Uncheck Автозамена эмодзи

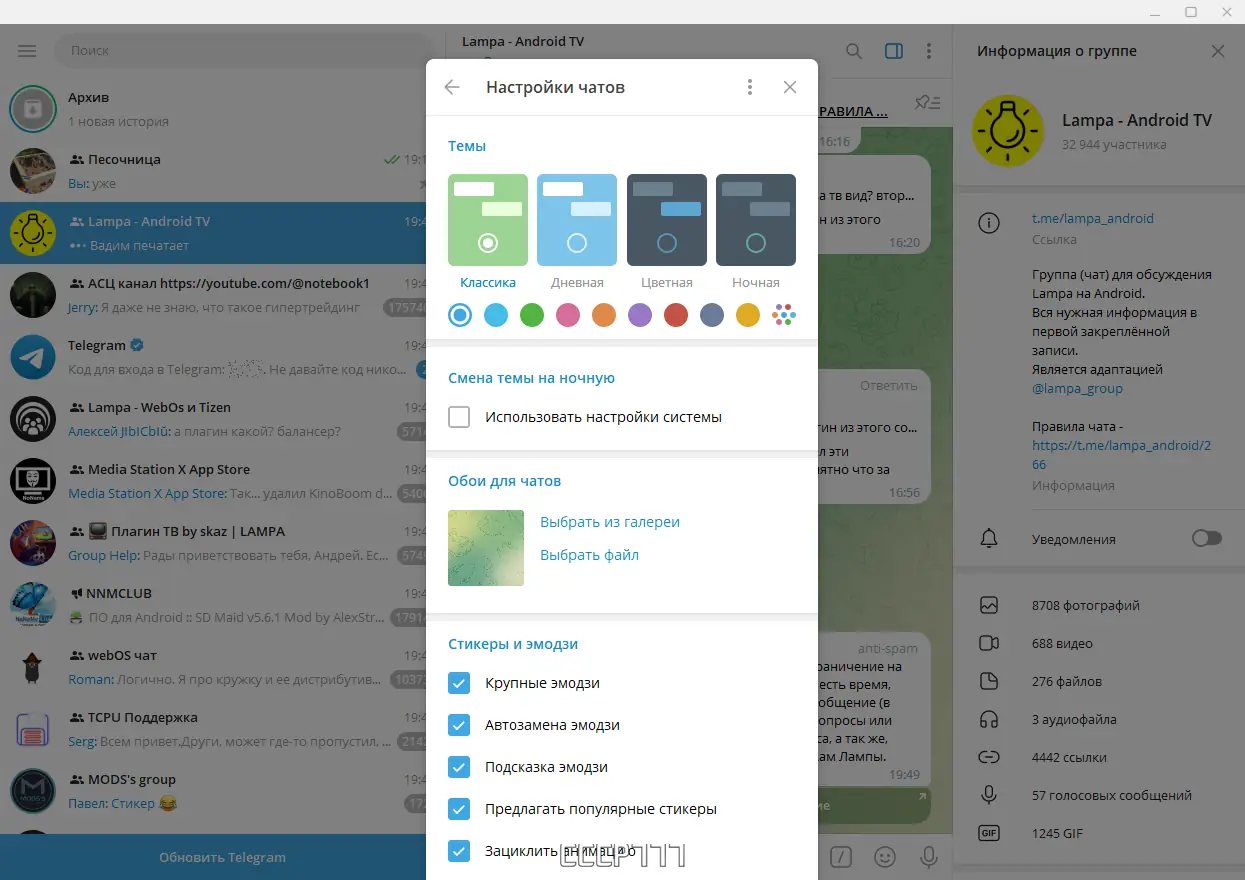pos(459,725)
